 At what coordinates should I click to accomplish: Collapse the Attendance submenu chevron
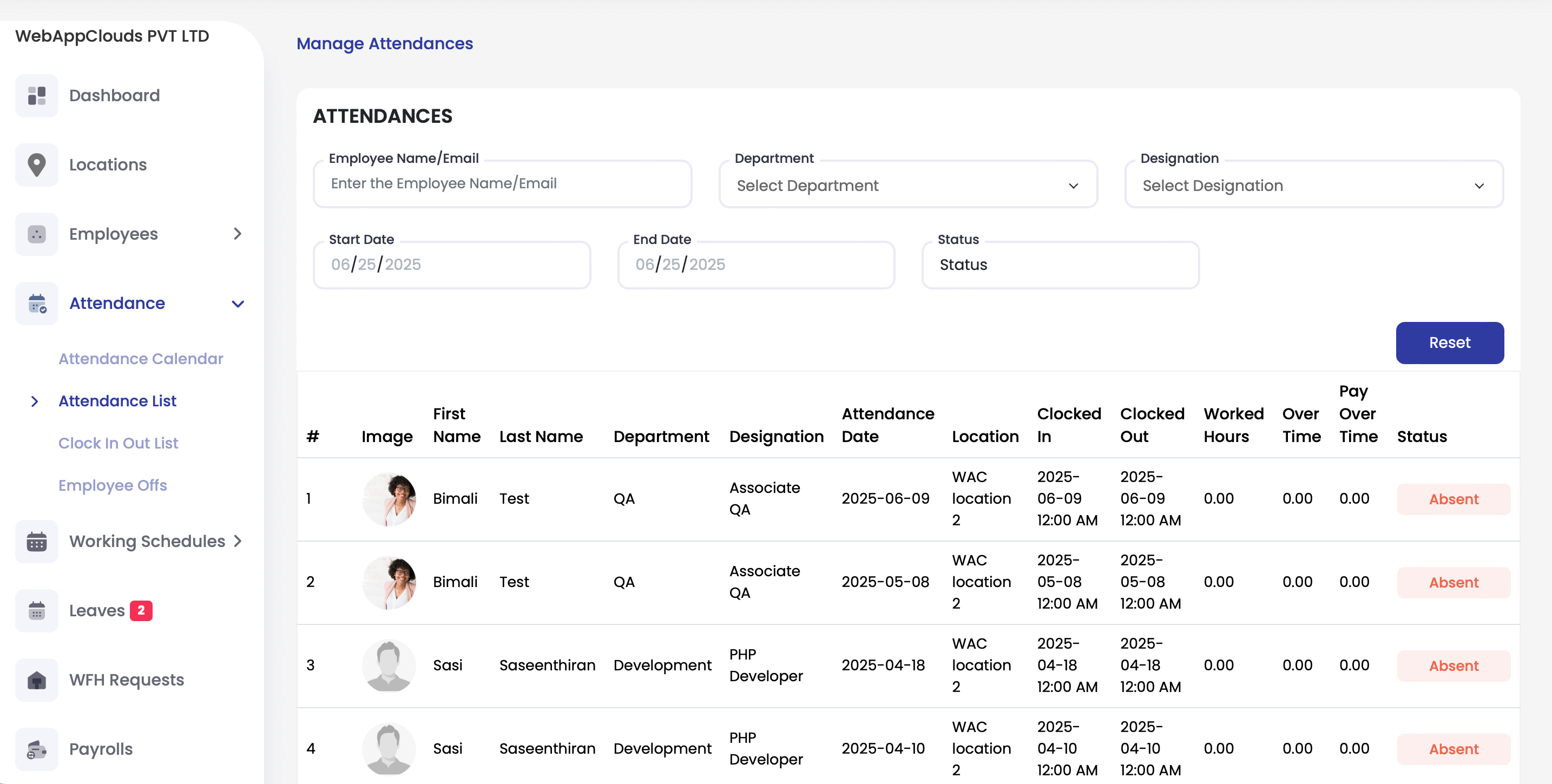click(239, 303)
